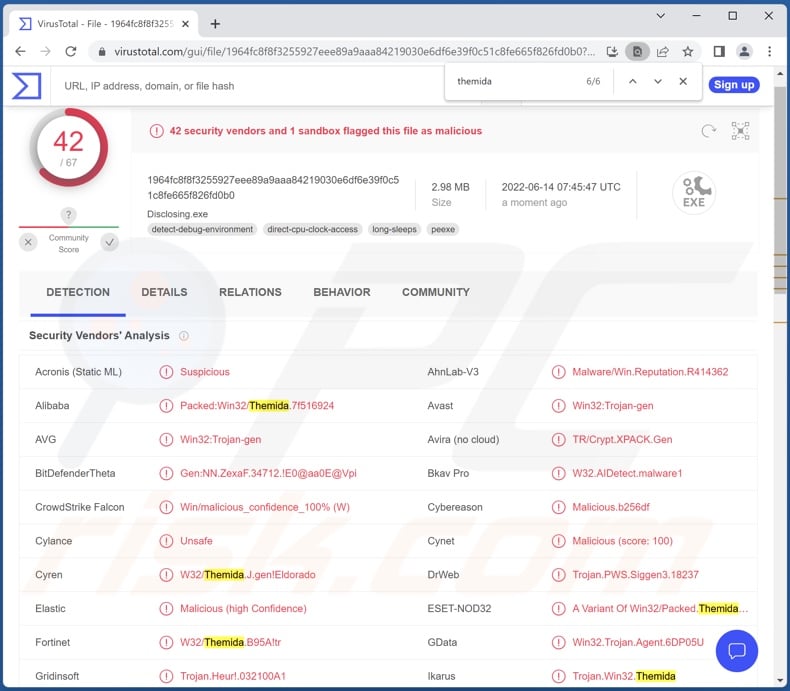Viewport: 790px width, 691px height.
Task: Click the share page icon
Action: pyautogui.click(x=663, y=51)
